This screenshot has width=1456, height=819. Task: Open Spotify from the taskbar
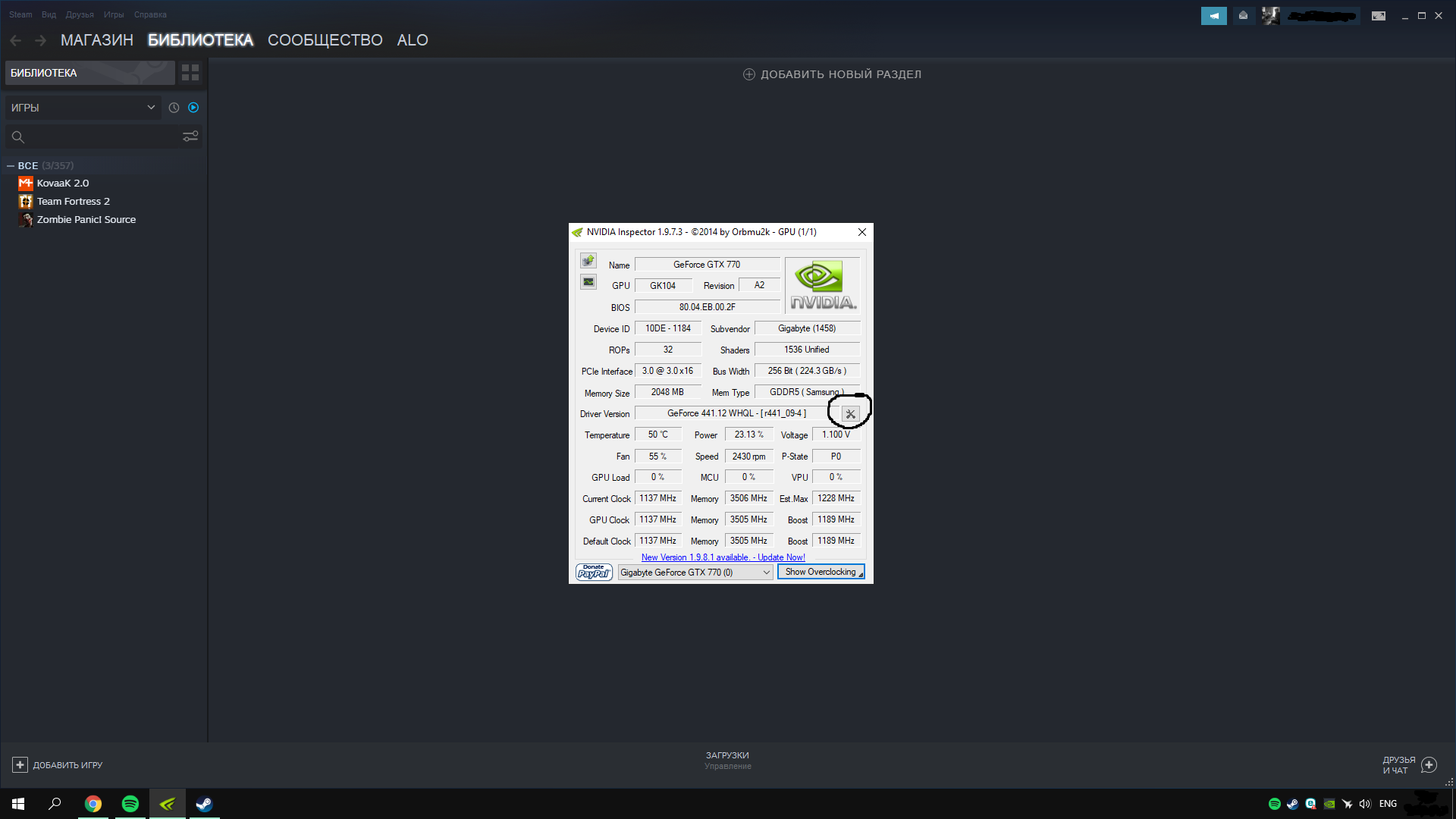[x=130, y=804]
